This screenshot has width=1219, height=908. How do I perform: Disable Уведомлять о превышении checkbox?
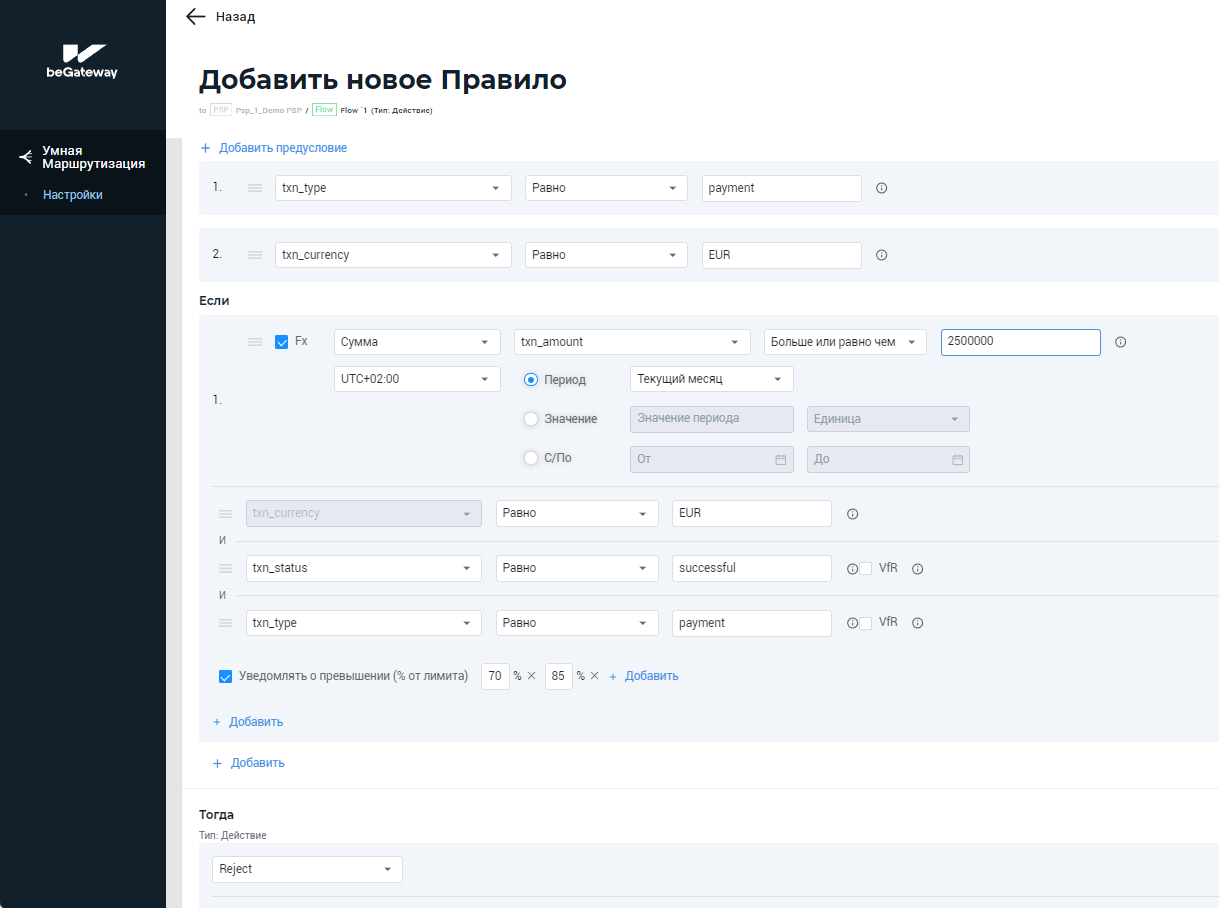pyautogui.click(x=226, y=676)
